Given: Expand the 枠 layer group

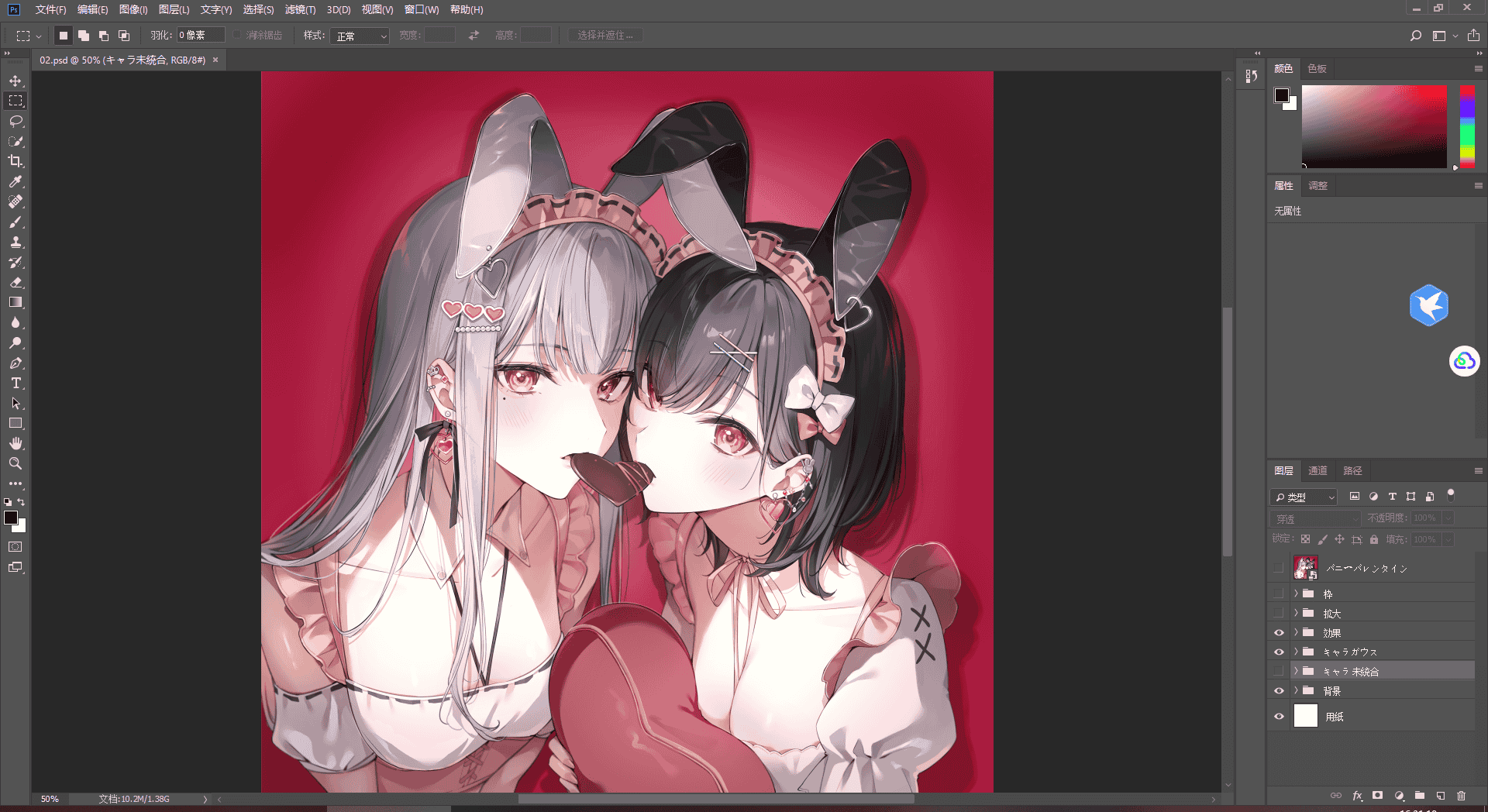Looking at the screenshot, I should tap(1296, 594).
